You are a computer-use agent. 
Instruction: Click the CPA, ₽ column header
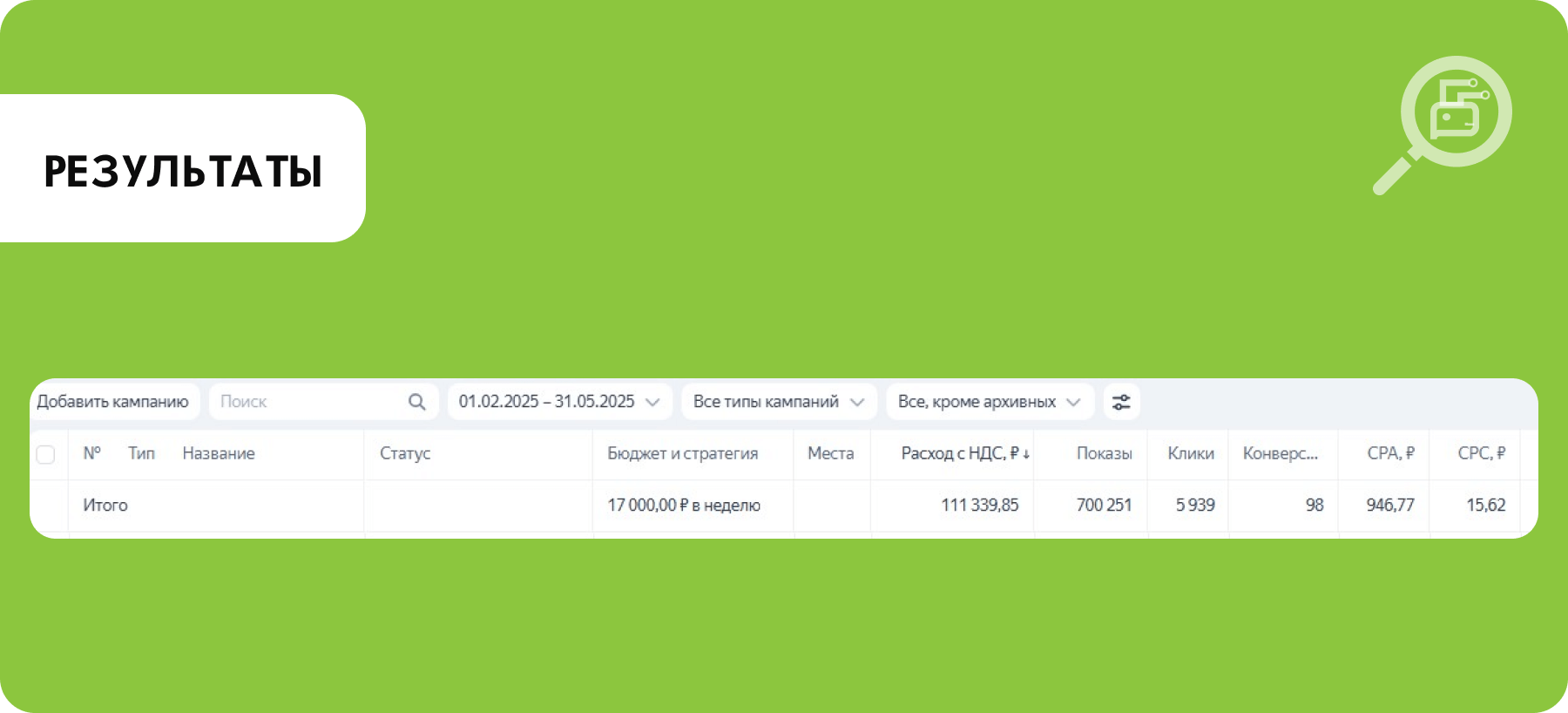pos(1390,453)
